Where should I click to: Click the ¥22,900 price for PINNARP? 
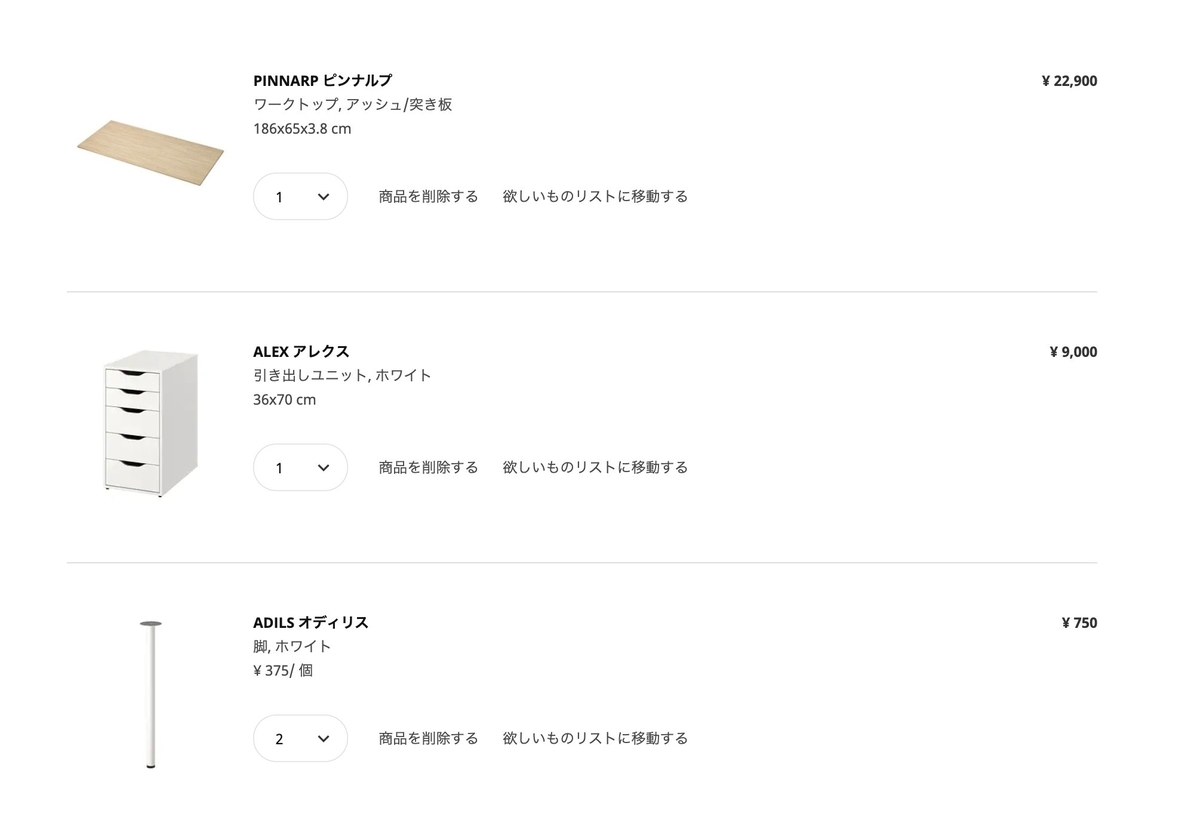[x=1069, y=80]
